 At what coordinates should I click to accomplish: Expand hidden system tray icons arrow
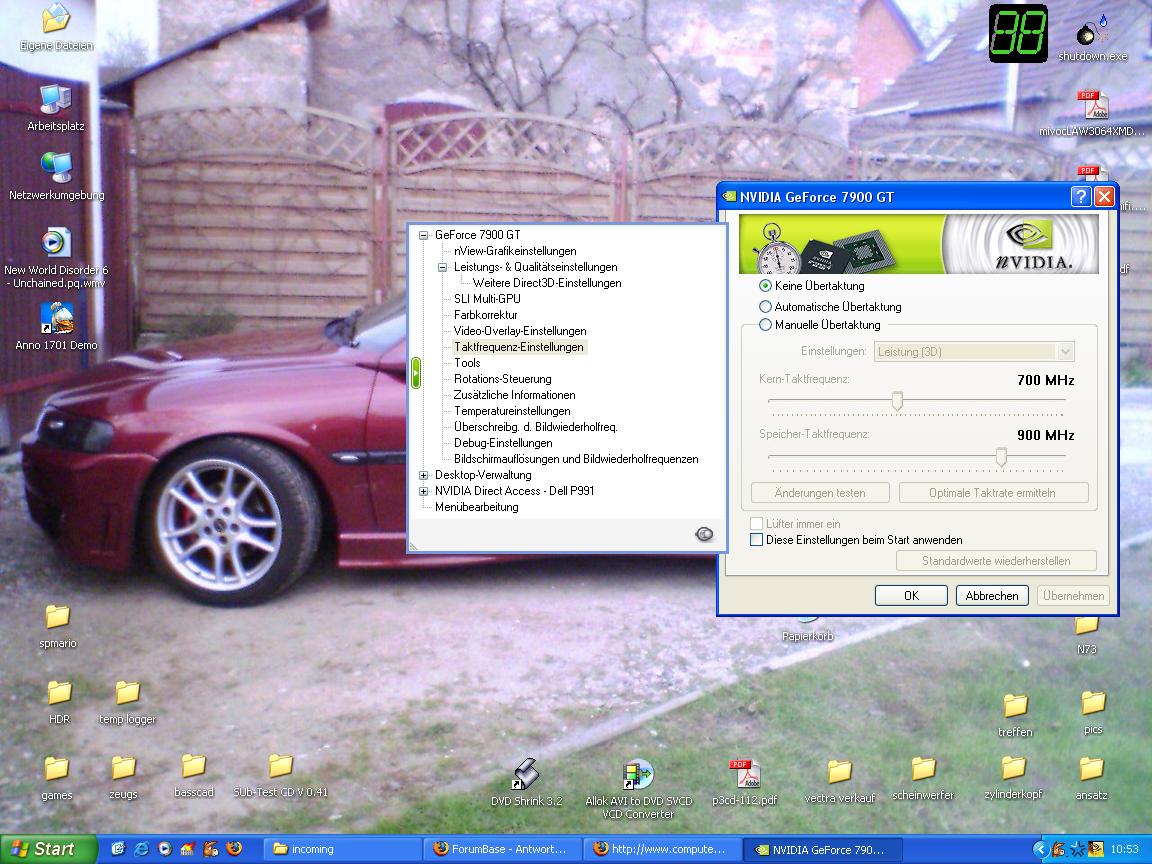[x=1040, y=849]
